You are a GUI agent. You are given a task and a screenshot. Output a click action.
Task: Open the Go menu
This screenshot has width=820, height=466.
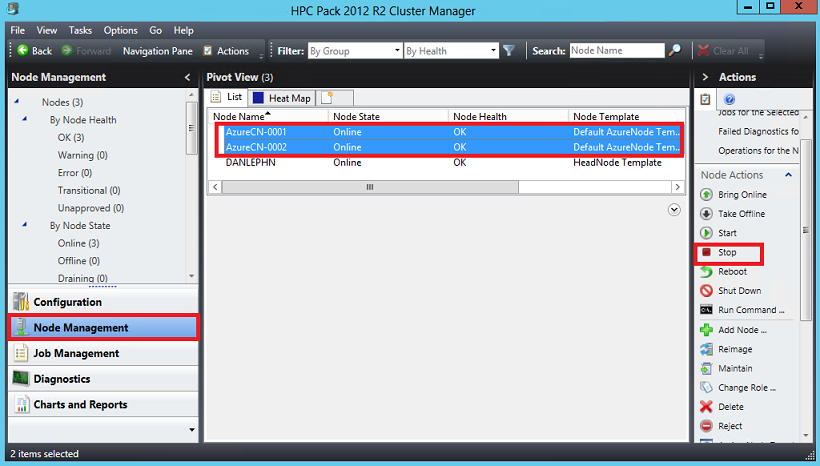(155, 30)
